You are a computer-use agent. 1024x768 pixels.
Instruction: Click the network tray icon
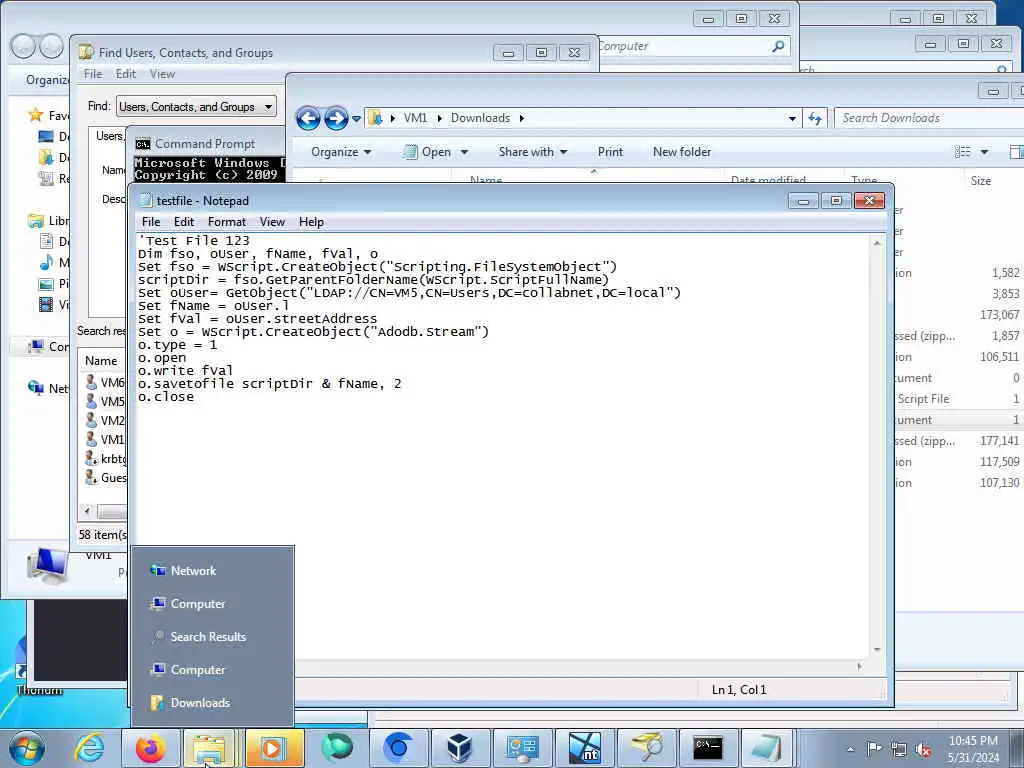click(x=899, y=749)
